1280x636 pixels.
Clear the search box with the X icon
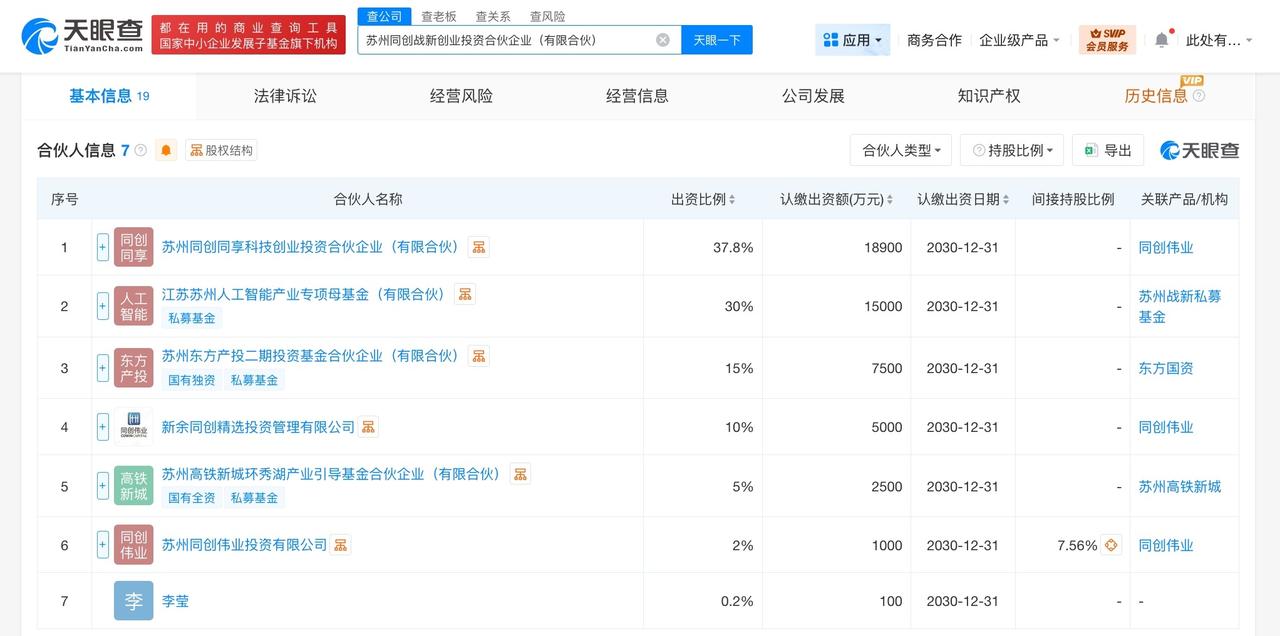(x=663, y=40)
